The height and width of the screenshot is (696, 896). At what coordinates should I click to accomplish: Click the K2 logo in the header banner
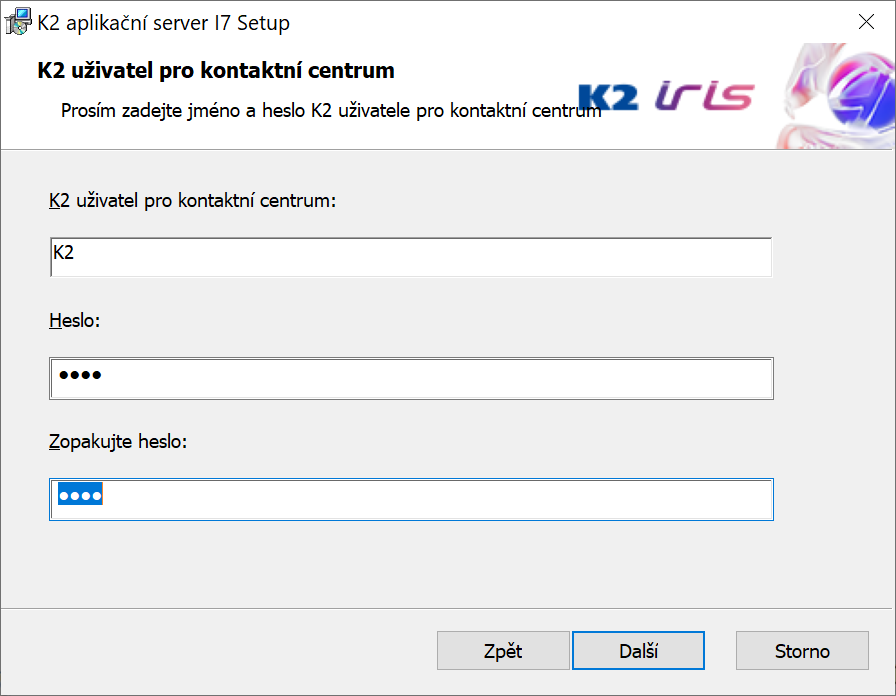point(608,97)
